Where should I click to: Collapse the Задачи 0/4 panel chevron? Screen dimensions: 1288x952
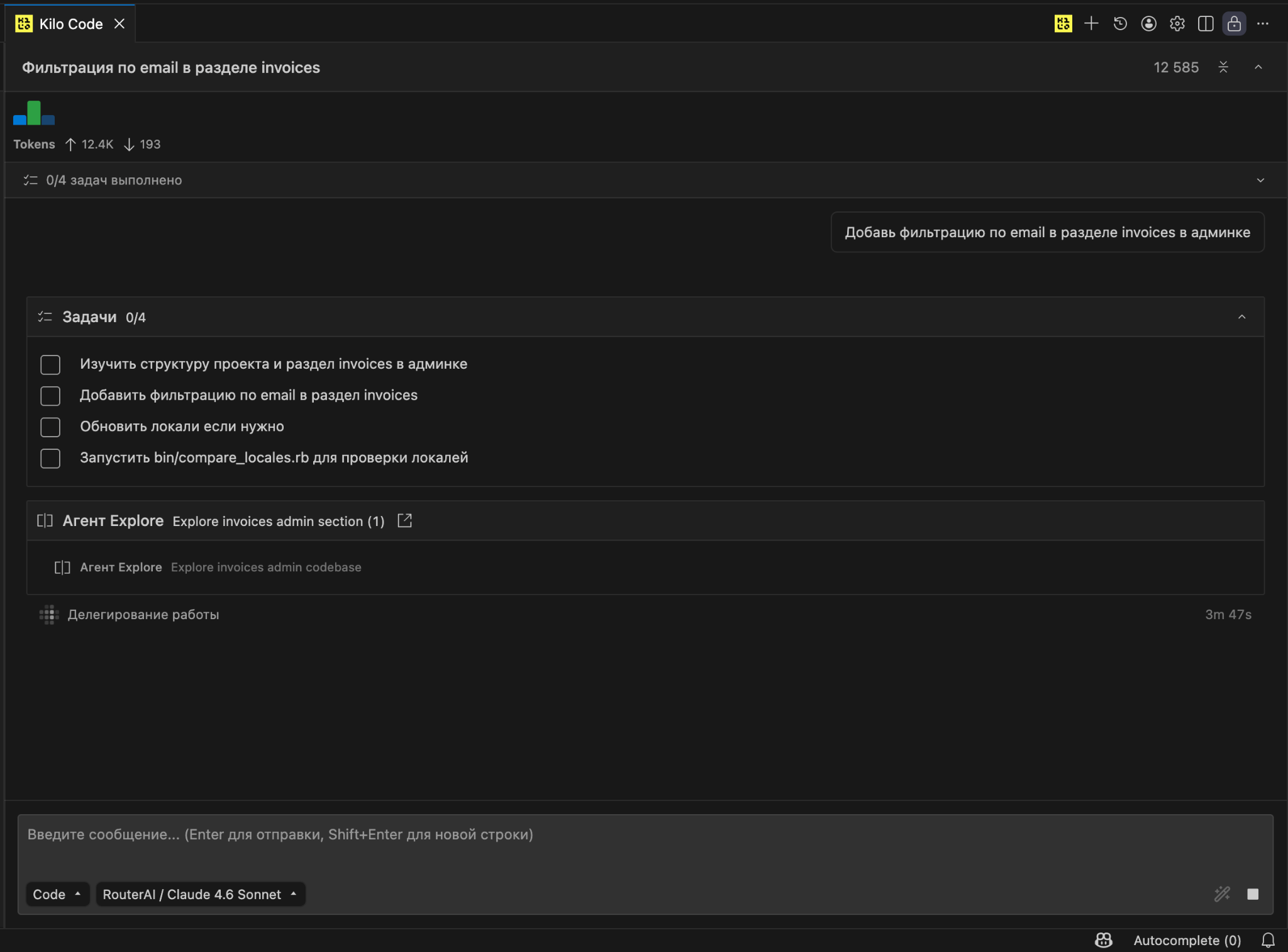tap(1241, 317)
